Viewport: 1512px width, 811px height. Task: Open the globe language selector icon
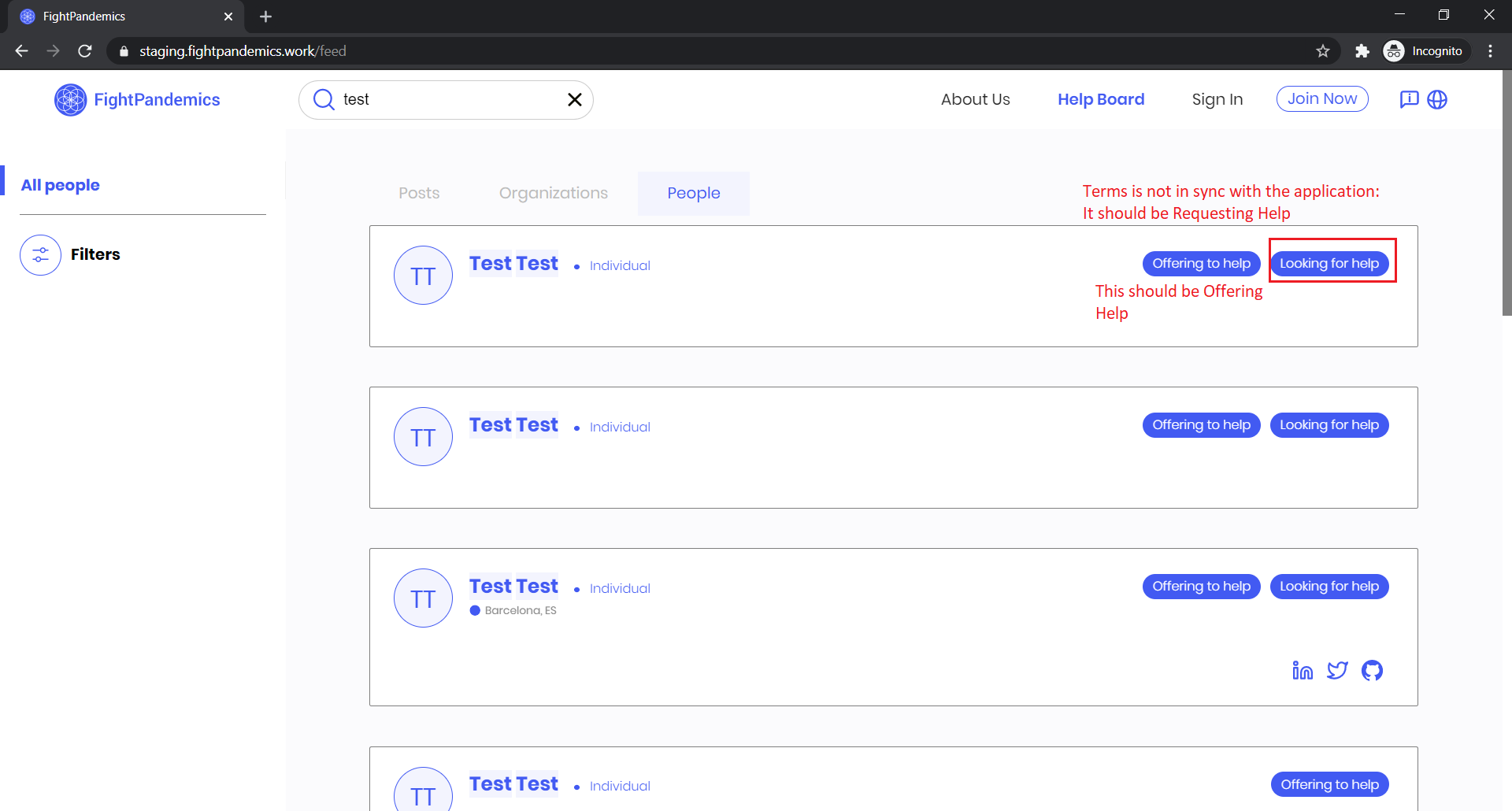(x=1438, y=99)
